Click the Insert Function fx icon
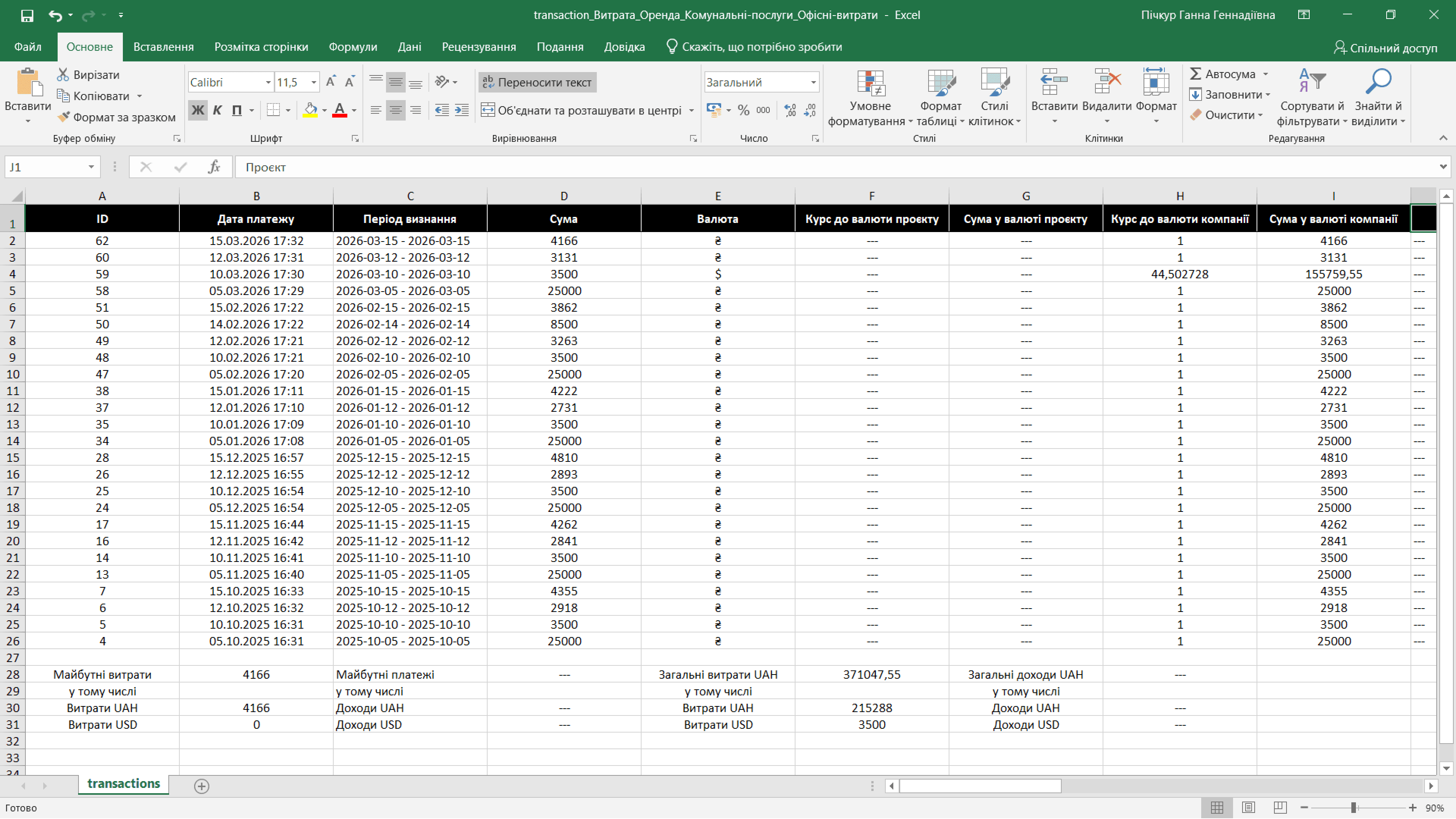This screenshot has width=1456, height=819. (213, 167)
